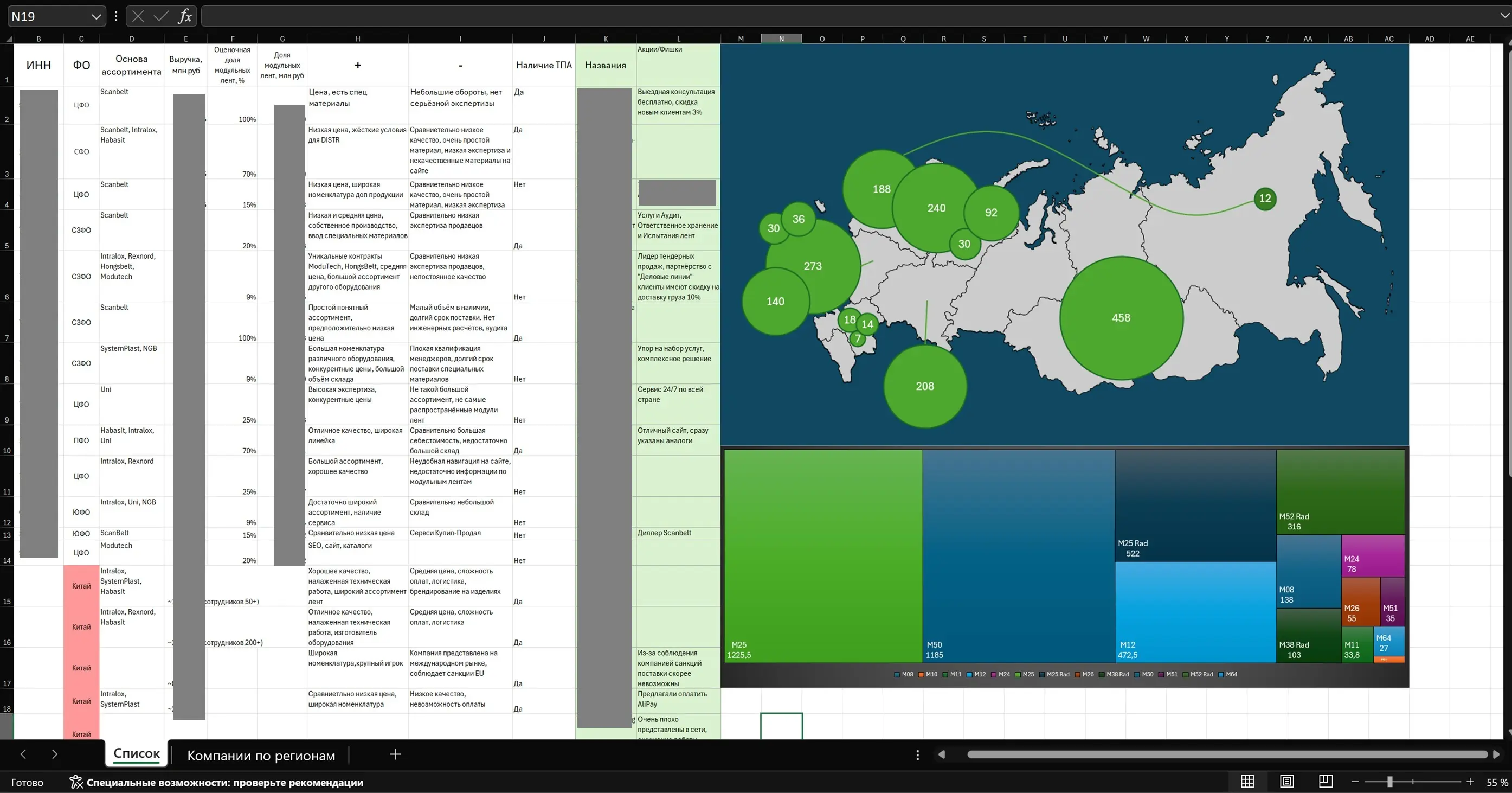Select the SEO, сайт, каталоги cell

coord(357,553)
